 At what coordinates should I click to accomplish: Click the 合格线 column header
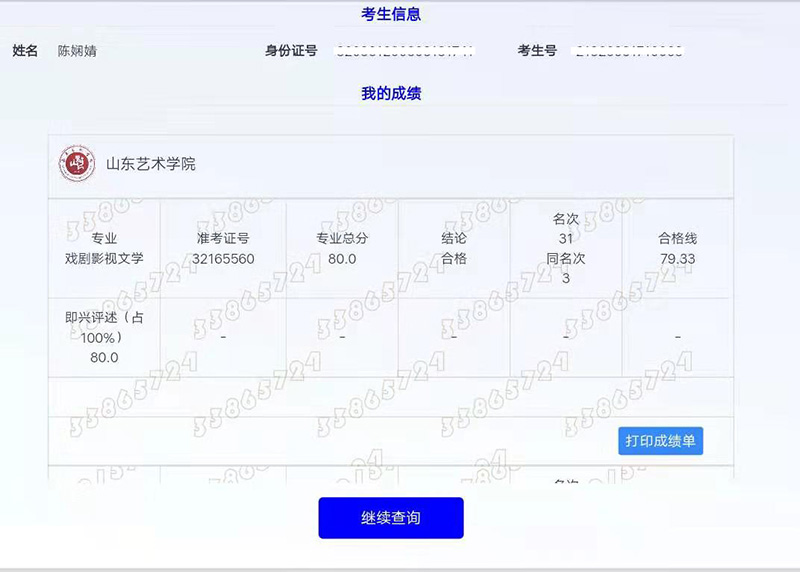(x=678, y=238)
